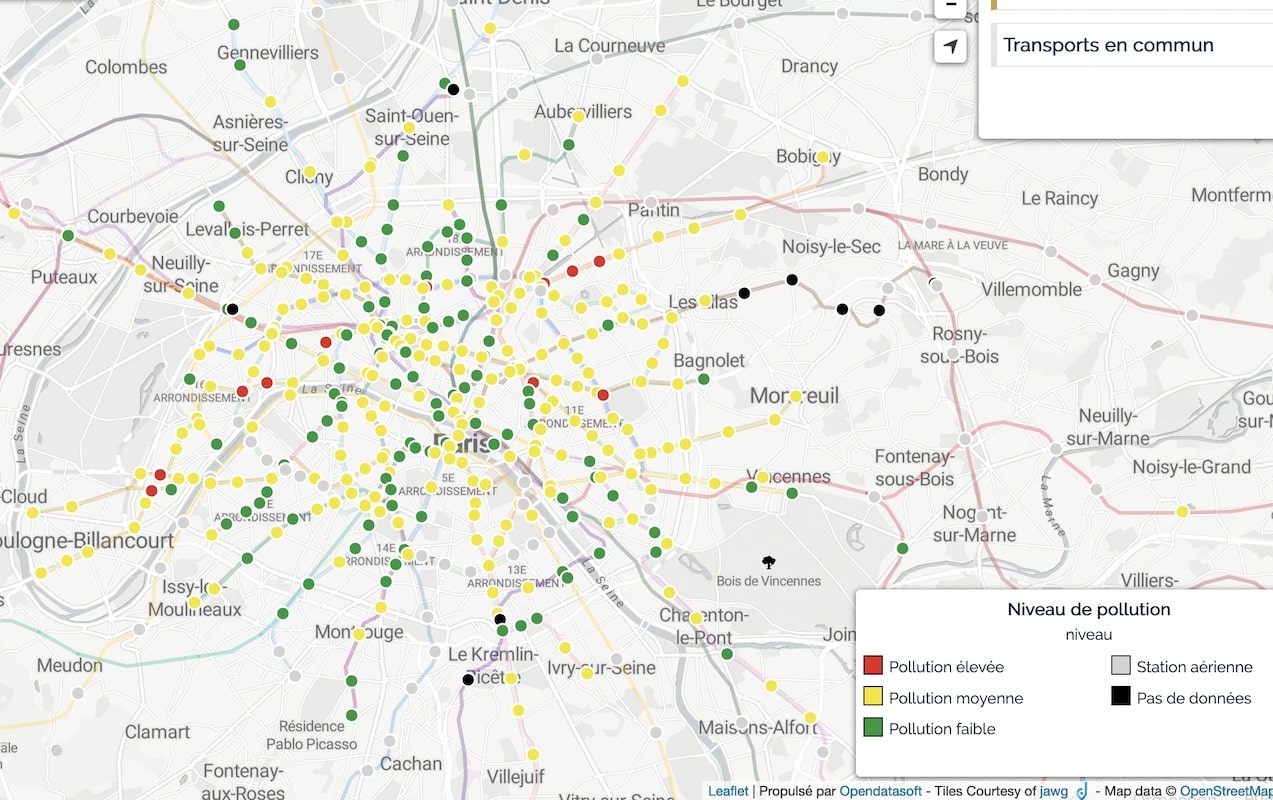Visit the OpenStreetMap attribution link
1273x800 pixels.
pyautogui.click(x=1225, y=791)
